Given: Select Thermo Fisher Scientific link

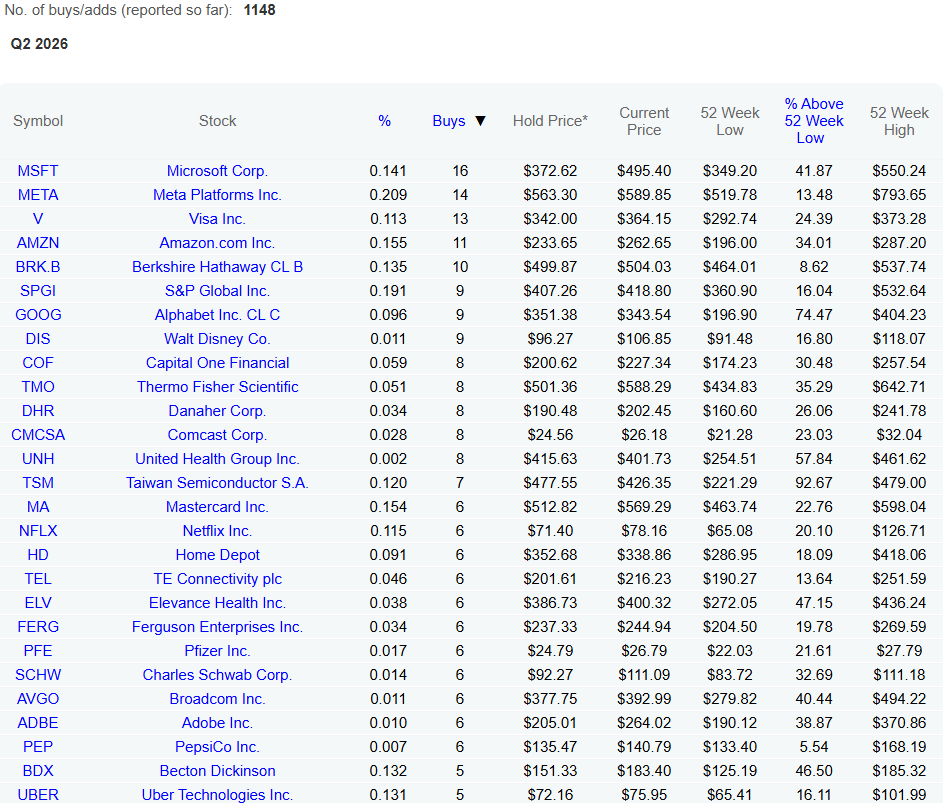Looking at the screenshot, I should 217,387.
